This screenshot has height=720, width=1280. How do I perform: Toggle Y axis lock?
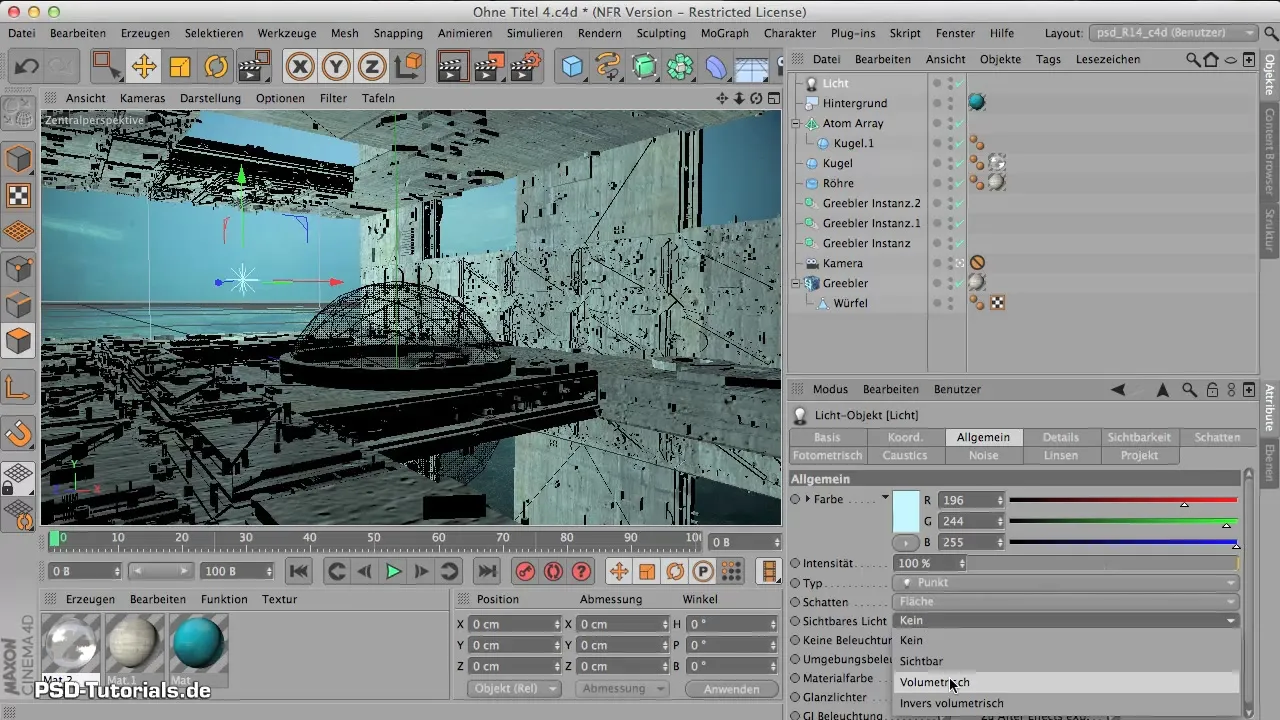(x=336, y=67)
